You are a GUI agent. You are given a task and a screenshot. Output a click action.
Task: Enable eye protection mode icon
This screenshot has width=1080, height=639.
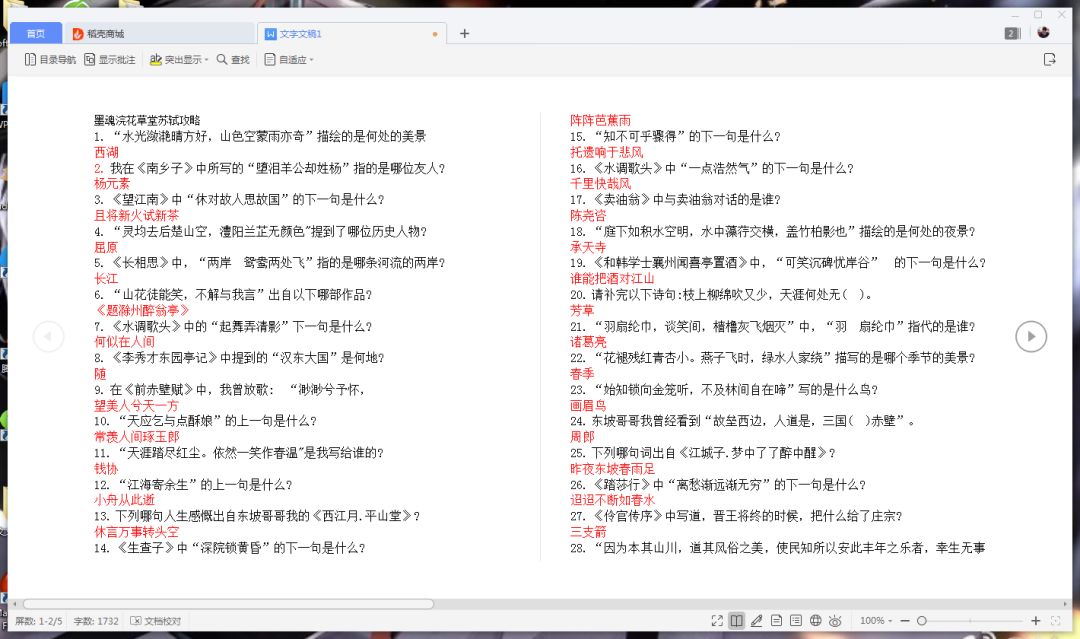(835, 621)
